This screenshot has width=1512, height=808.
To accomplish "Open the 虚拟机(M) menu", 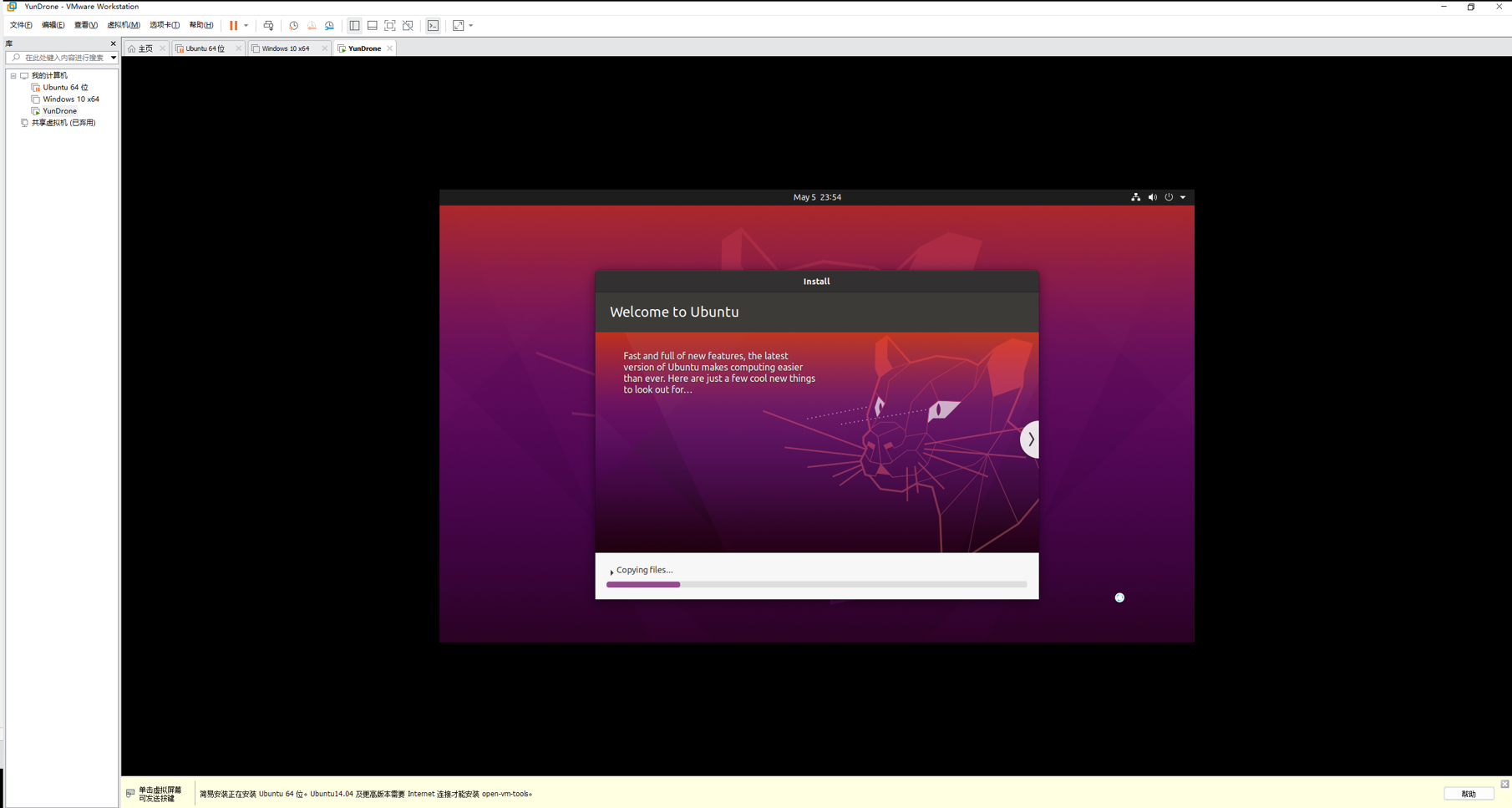I will point(124,25).
